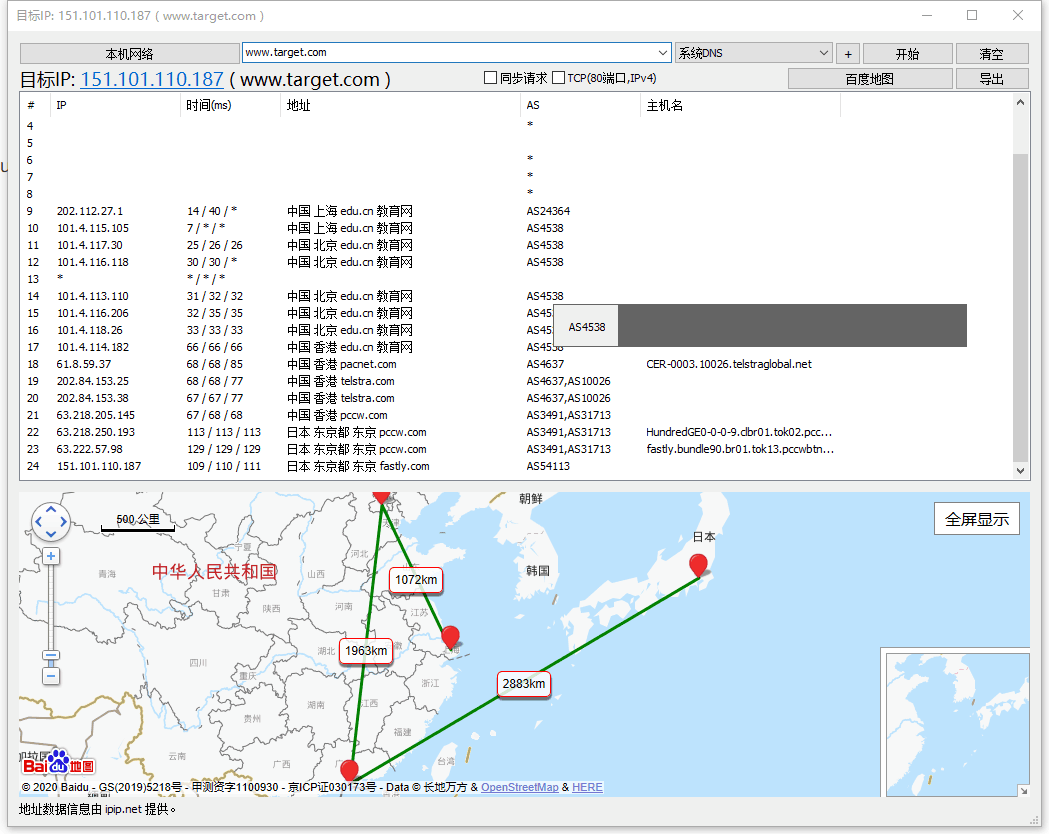
Task: Click 中国 香港 pacnet.com address cell
Action: (342, 364)
